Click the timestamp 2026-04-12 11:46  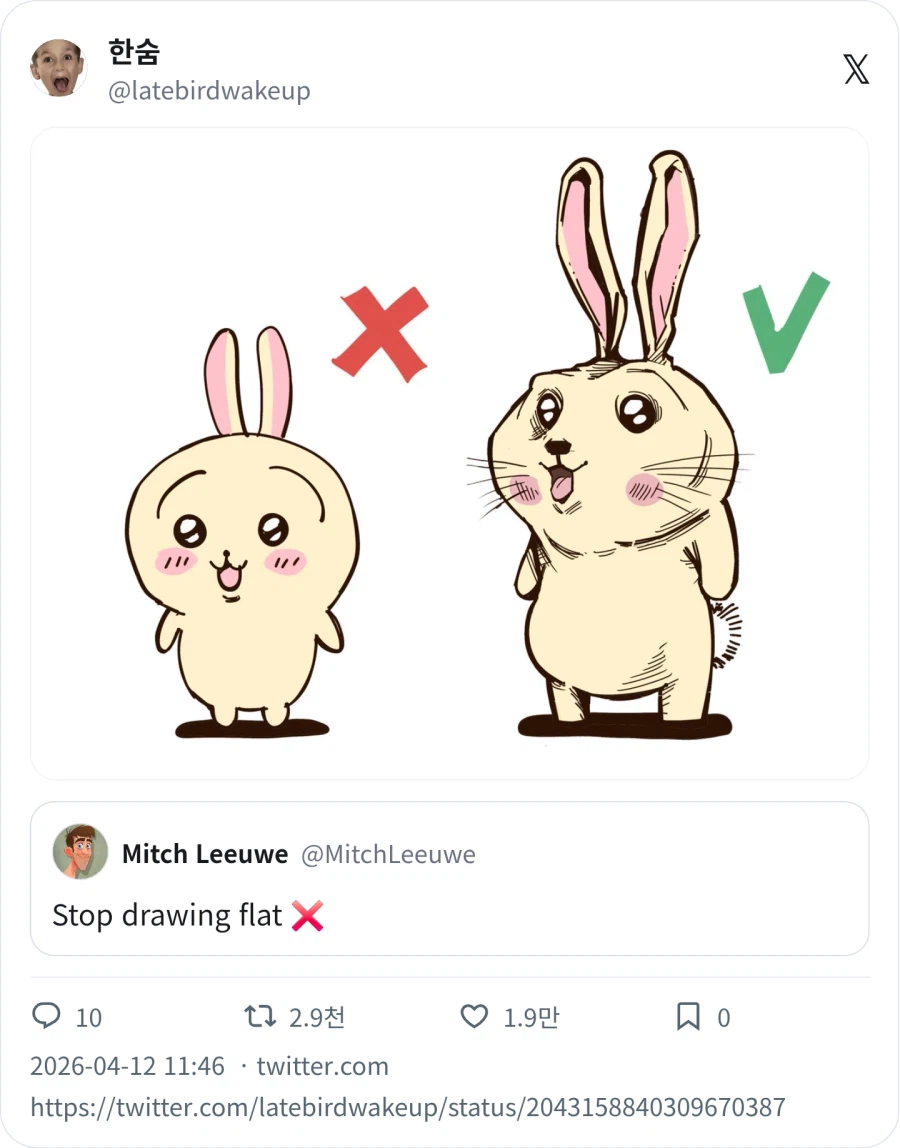tap(128, 1066)
